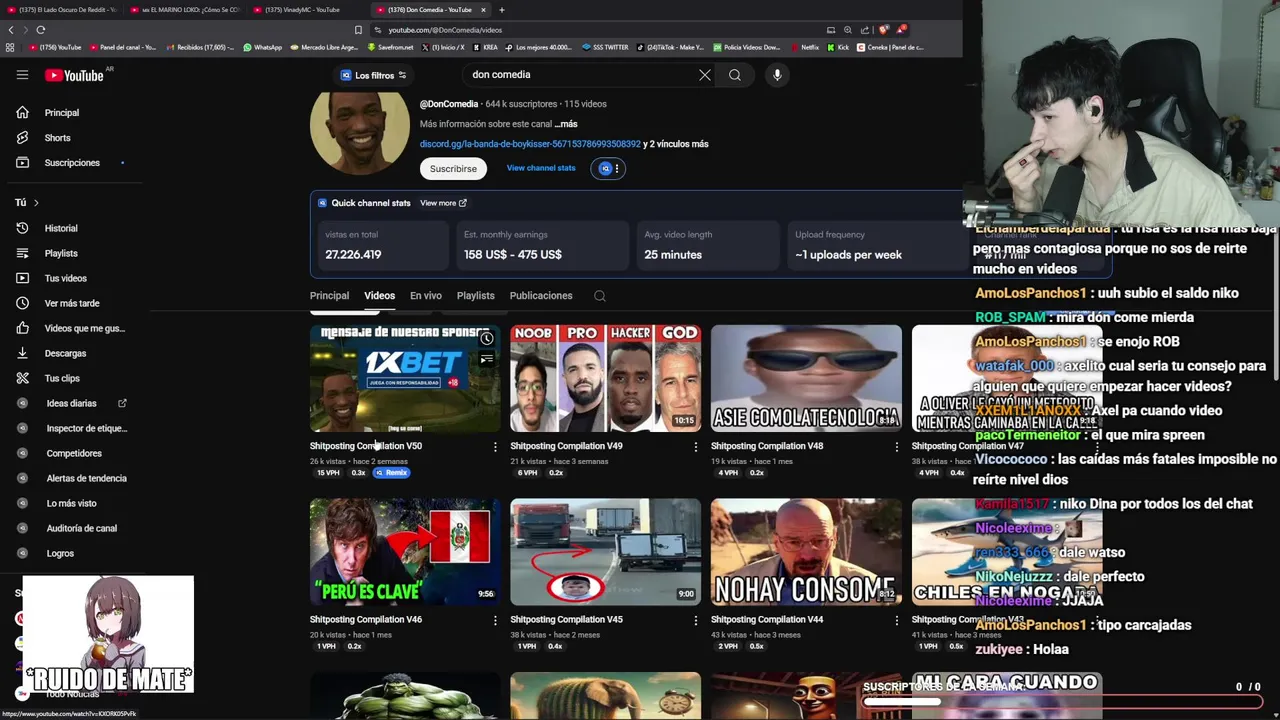Image resolution: width=1280 pixels, height=720 pixels.
Task: Open Logros in the sidebar
Action: click(60, 553)
